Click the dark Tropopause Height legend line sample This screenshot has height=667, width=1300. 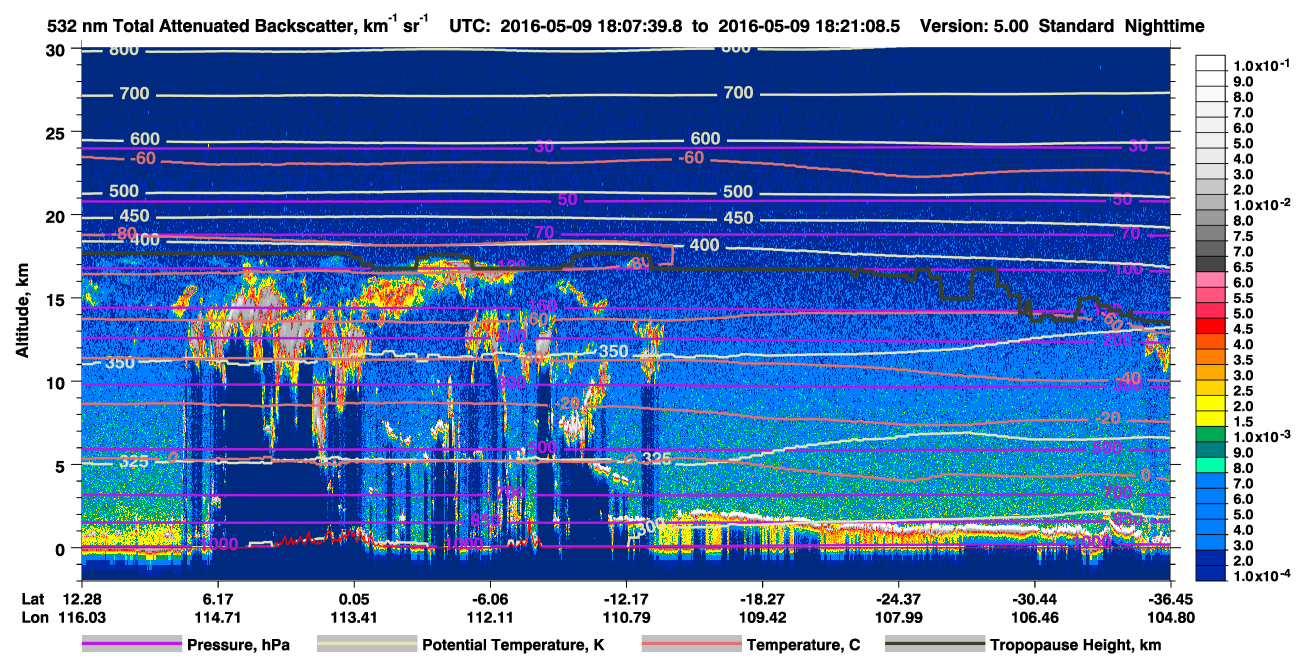[935, 645]
